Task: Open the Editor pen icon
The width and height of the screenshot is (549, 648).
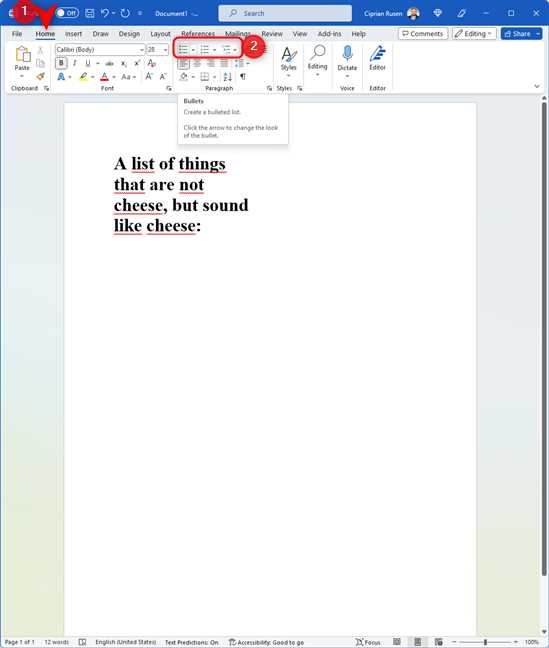Action: click(x=377, y=59)
